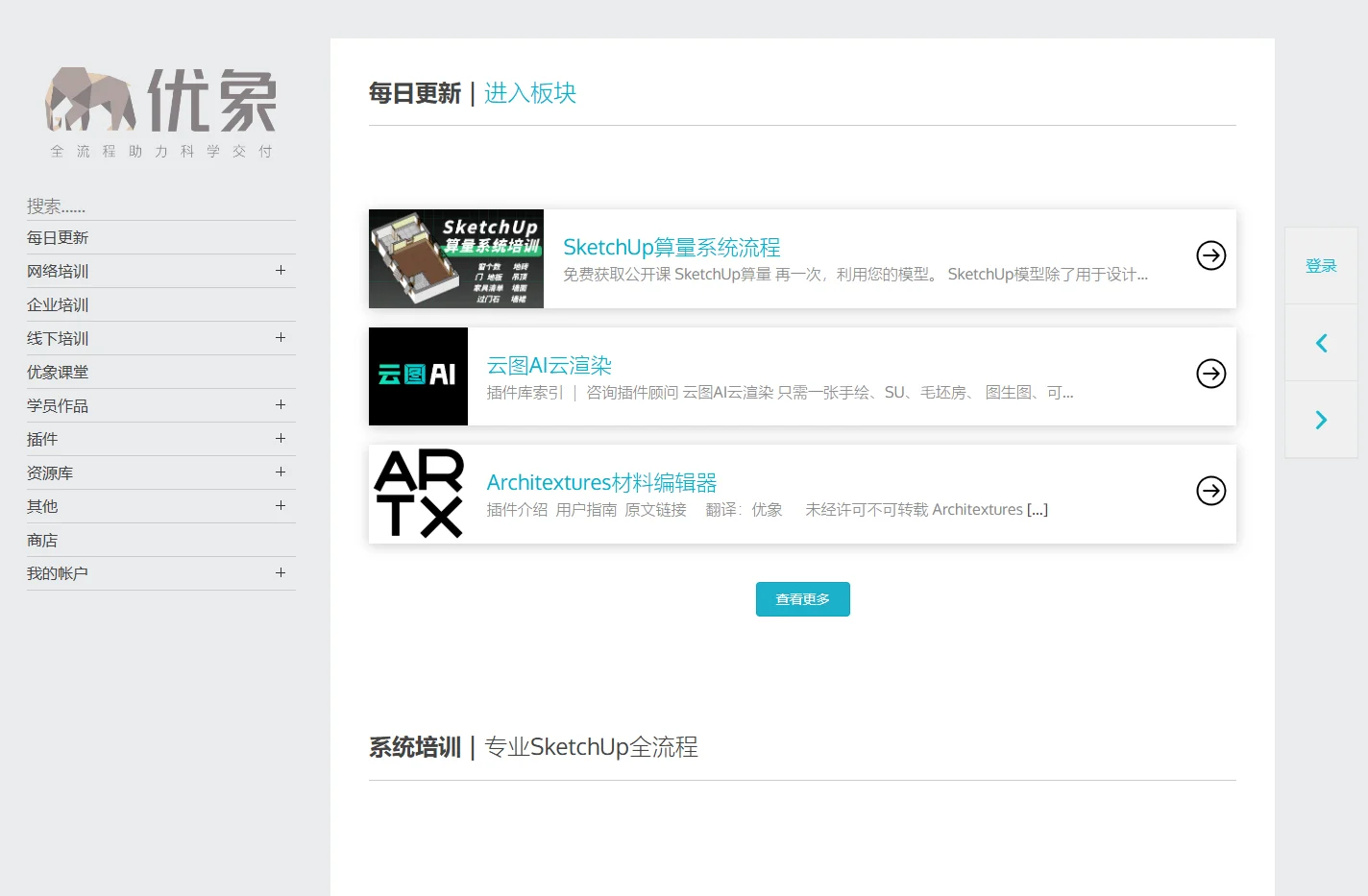The width and height of the screenshot is (1368, 896).
Task: Expand the 插件 submenu
Action: (281, 439)
